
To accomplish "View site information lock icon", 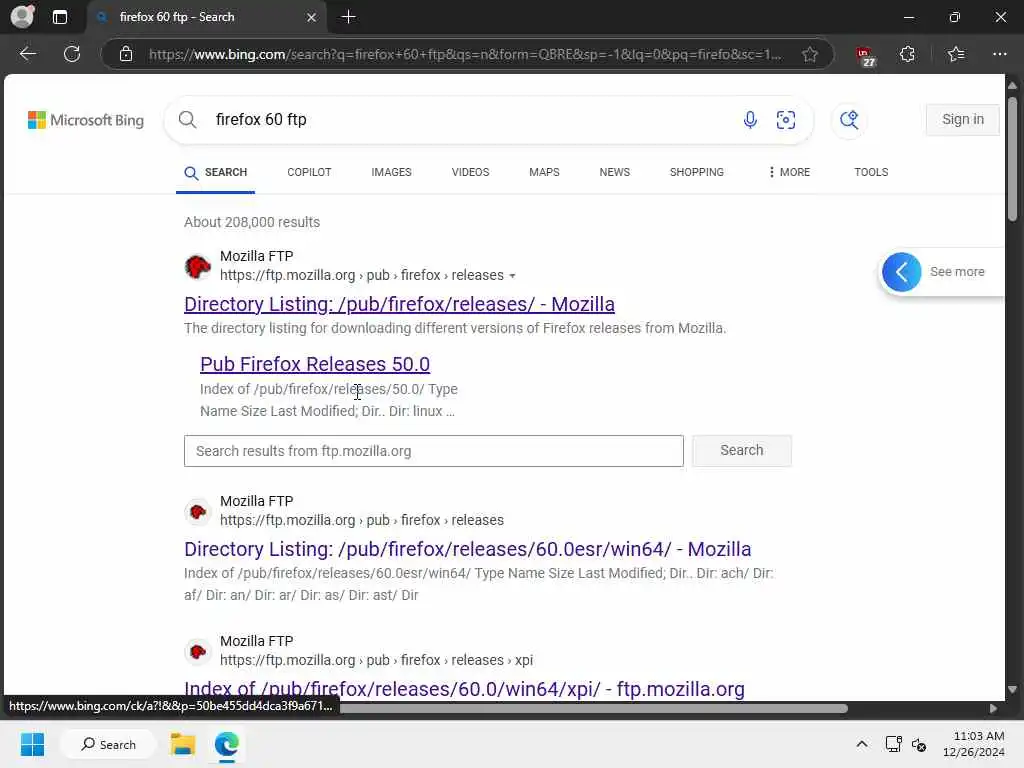I will coord(126,54).
